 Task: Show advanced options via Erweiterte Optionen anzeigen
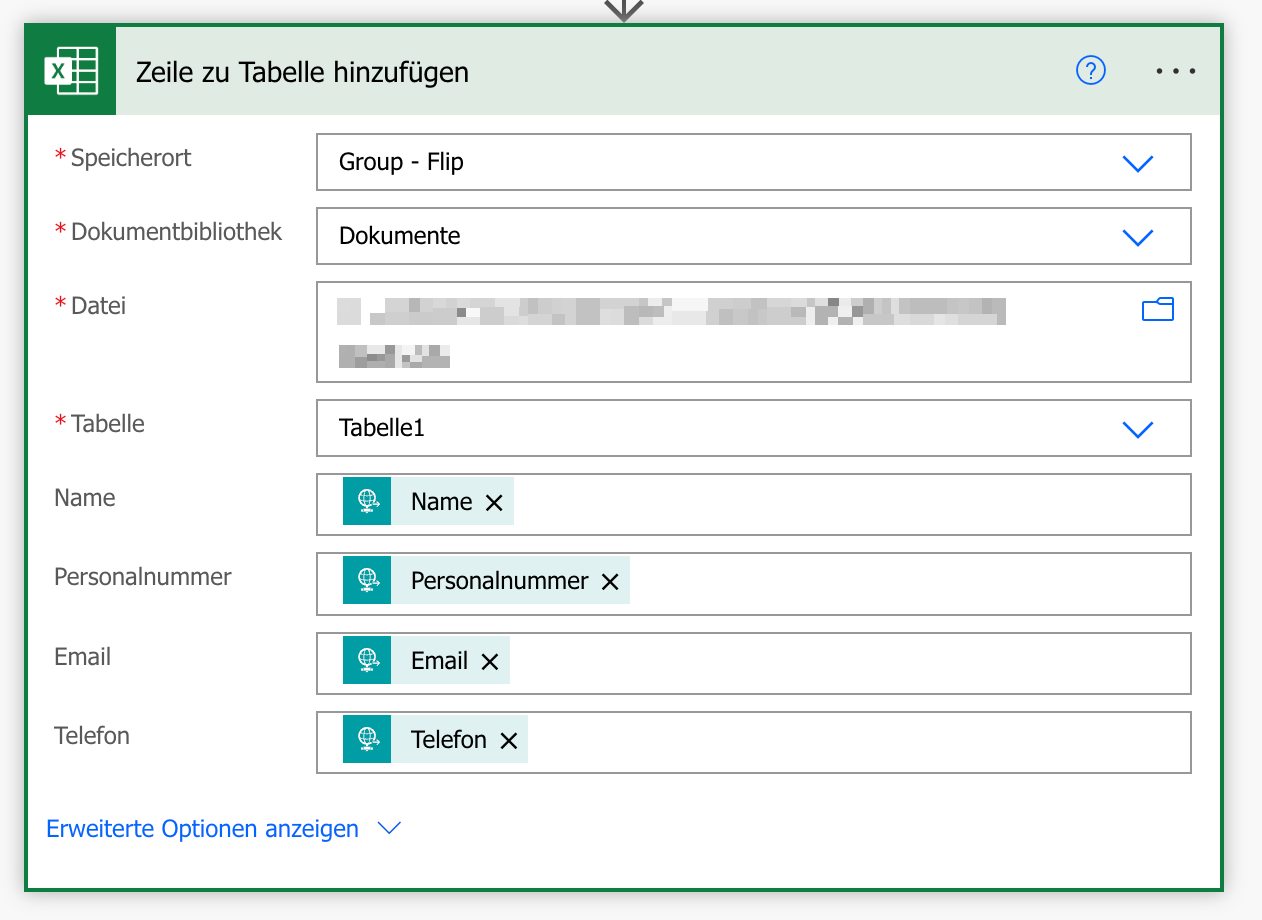(203, 829)
